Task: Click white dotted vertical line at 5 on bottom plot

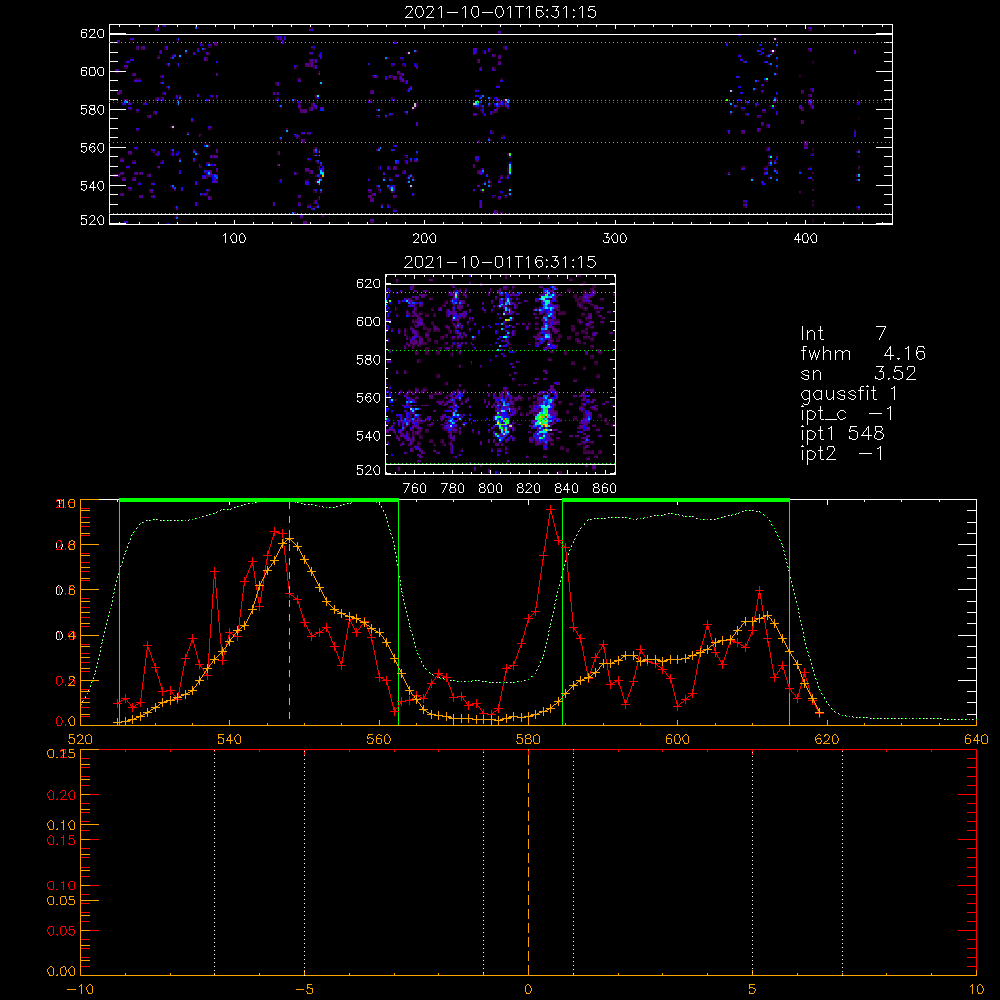Action: tap(753, 861)
